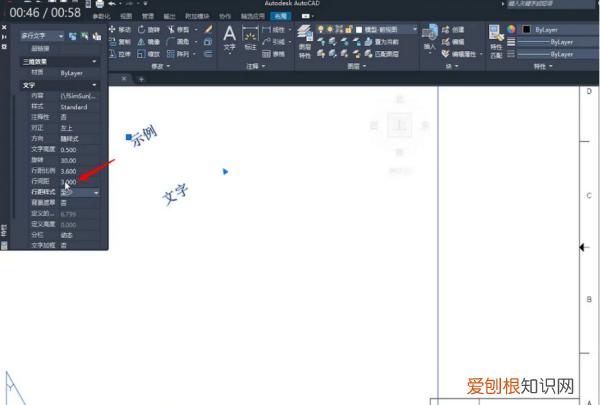Select the Rotate (旋转) tool
The width and height of the screenshot is (600, 405).
point(149,29)
